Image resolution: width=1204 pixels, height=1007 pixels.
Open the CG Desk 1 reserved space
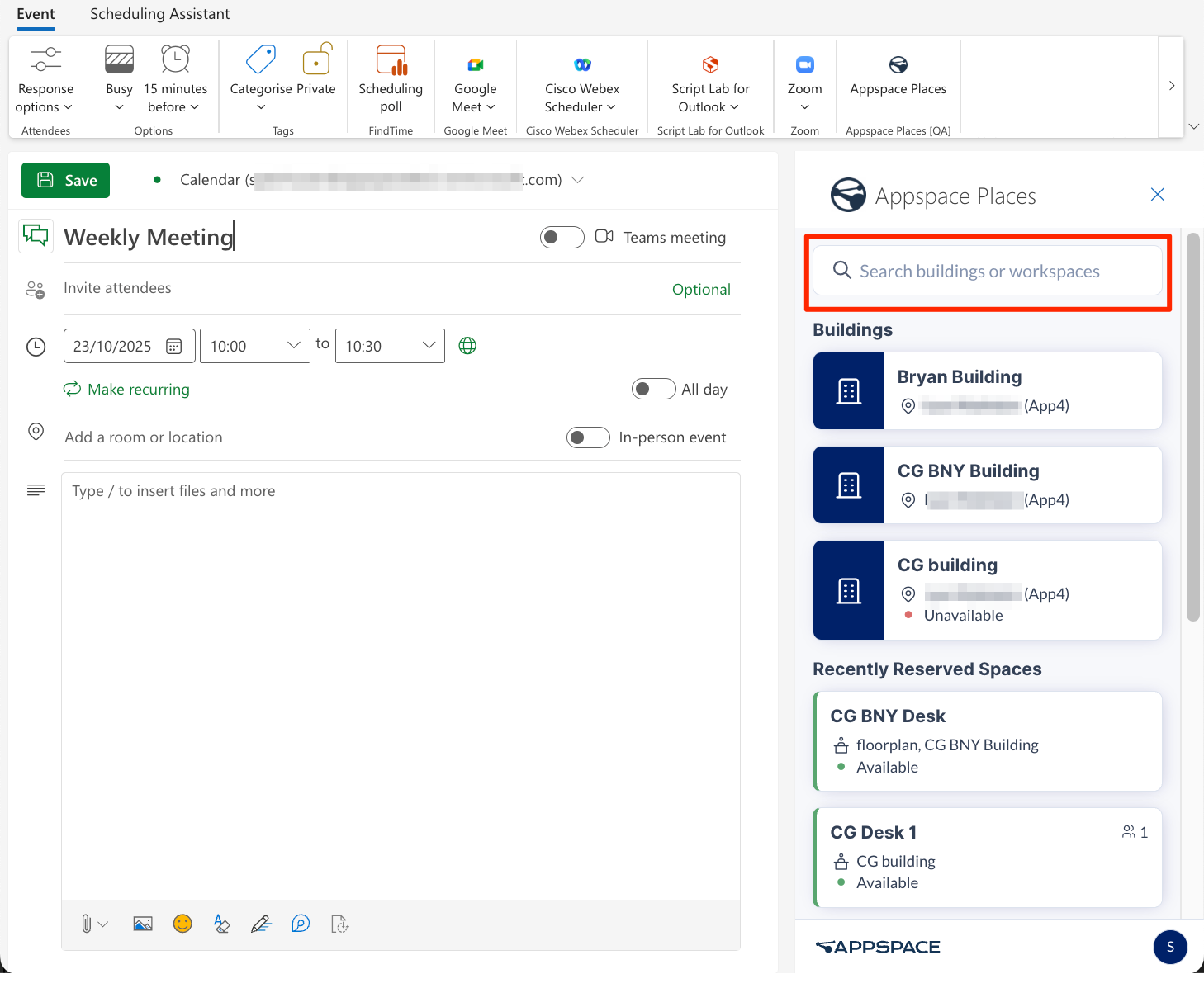988,858
